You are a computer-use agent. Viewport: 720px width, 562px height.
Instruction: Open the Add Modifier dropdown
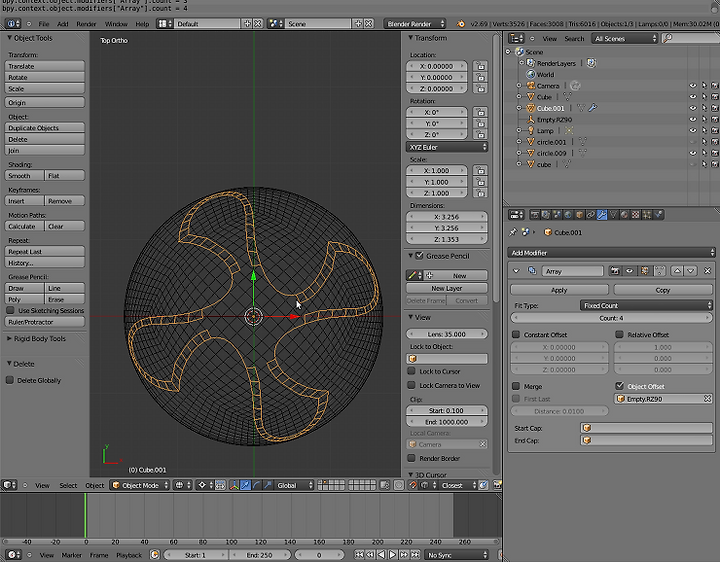612,253
